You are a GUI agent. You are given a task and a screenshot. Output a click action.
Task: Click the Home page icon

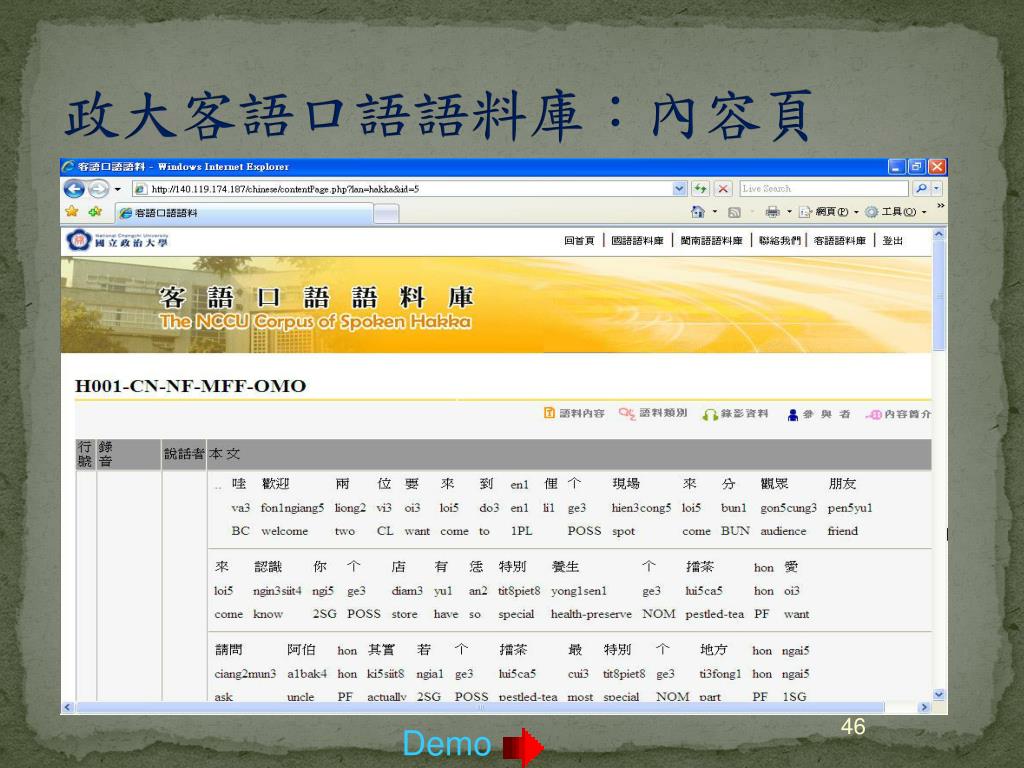pos(697,212)
